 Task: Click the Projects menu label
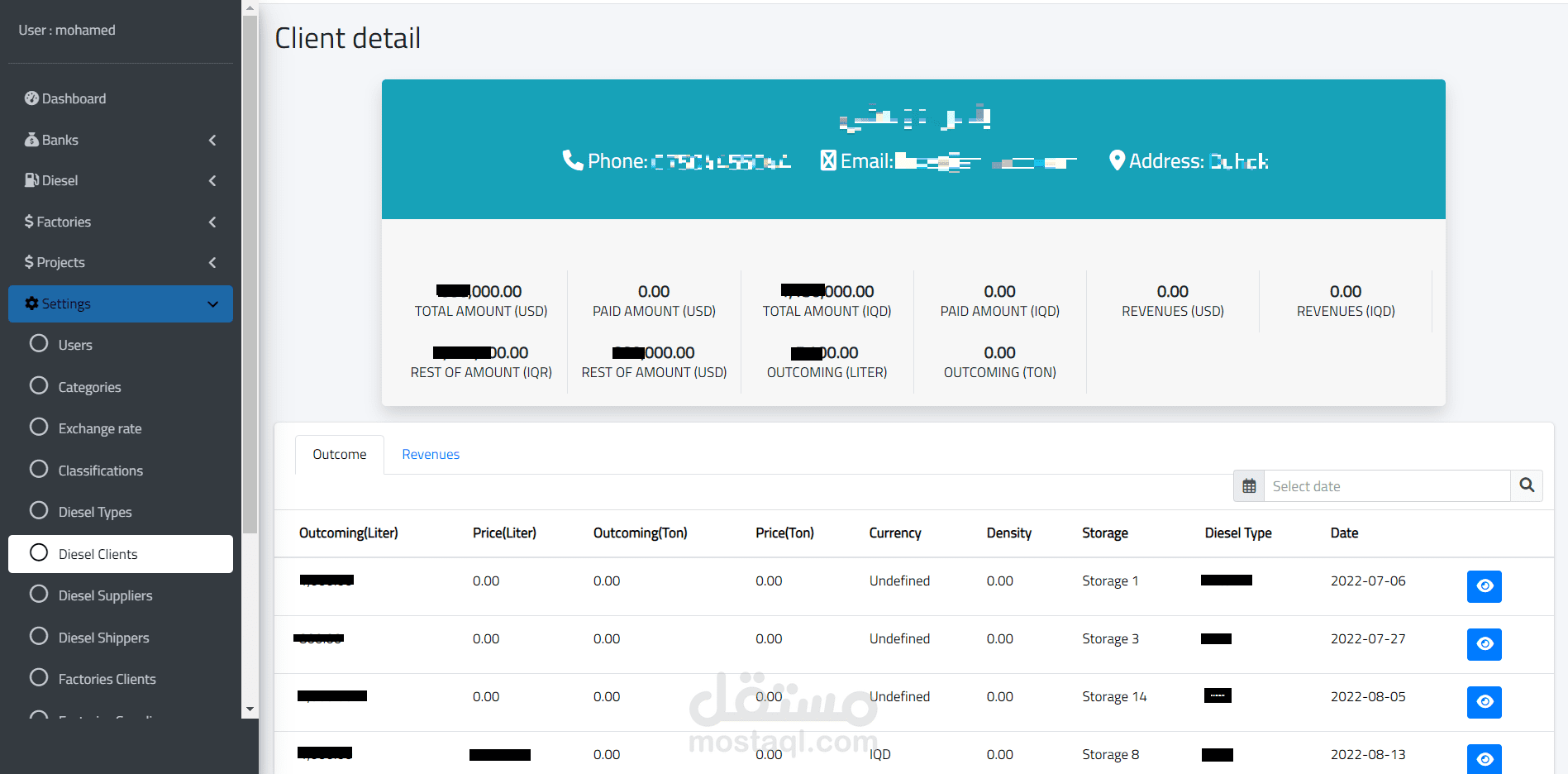pos(60,262)
